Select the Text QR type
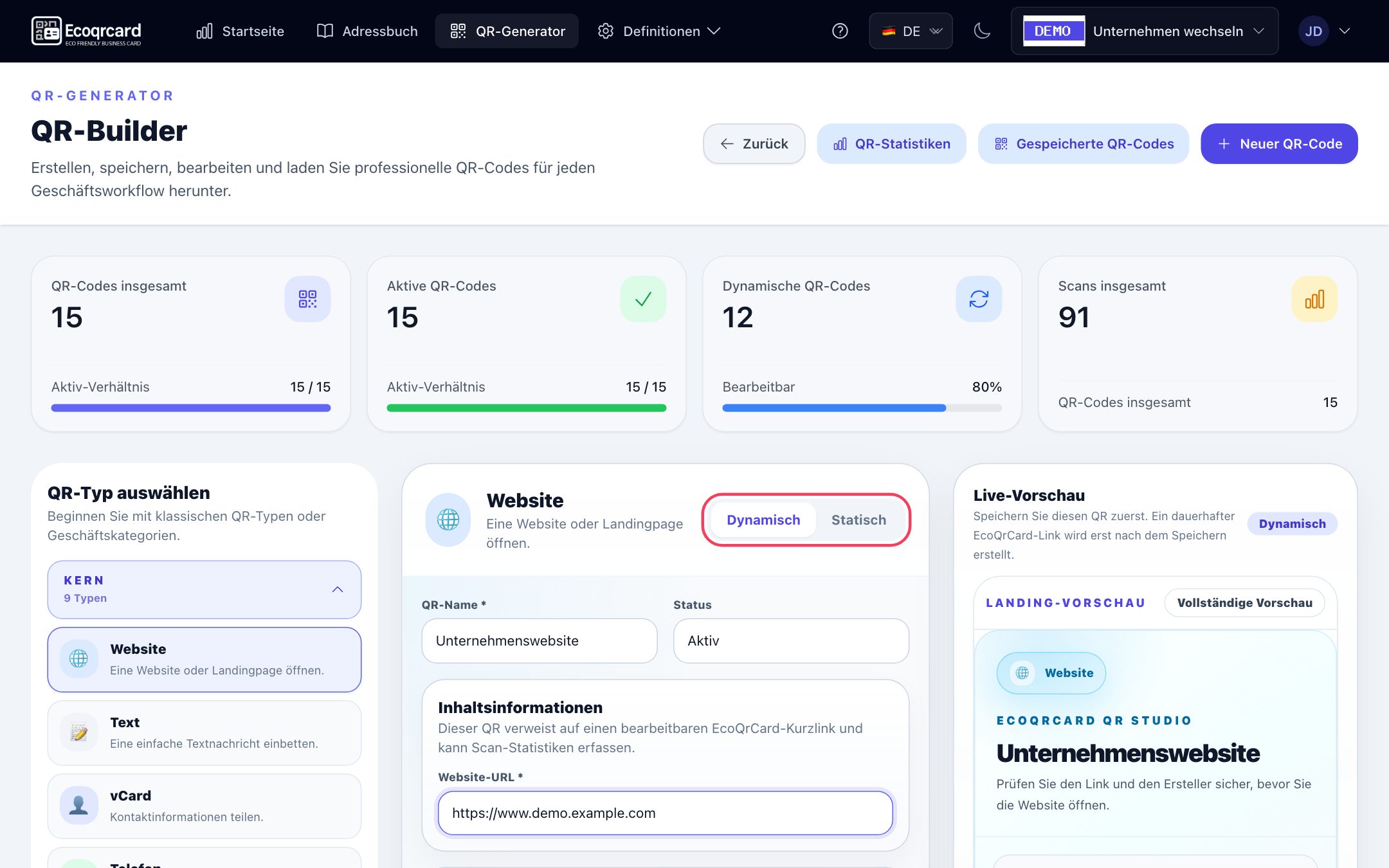This screenshot has height=868, width=1389. click(204, 732)
